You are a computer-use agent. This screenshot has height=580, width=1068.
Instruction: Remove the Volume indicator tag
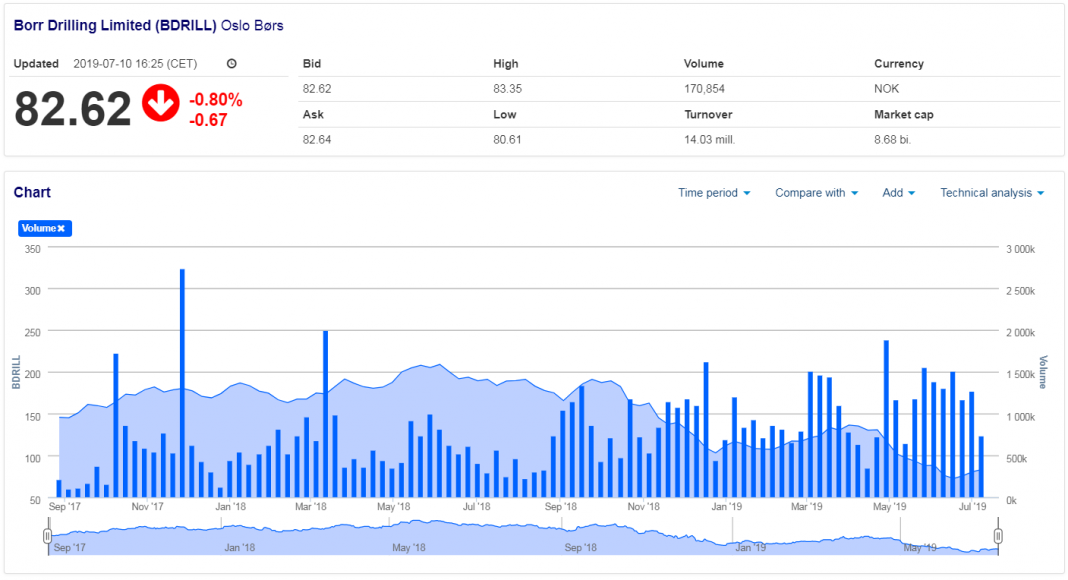click(61, 229)
